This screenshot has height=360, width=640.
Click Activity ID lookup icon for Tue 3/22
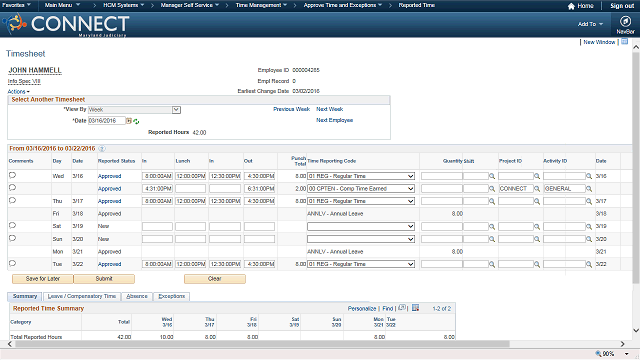(x=589, y=264)
